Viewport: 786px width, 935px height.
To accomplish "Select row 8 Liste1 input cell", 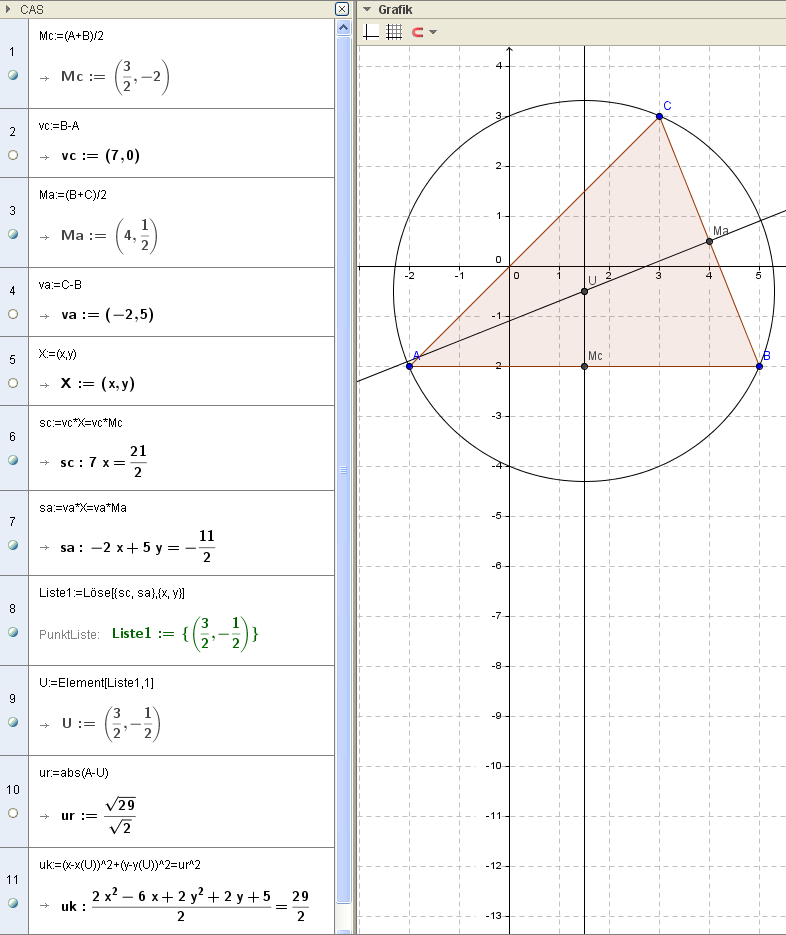I will 119,593.
